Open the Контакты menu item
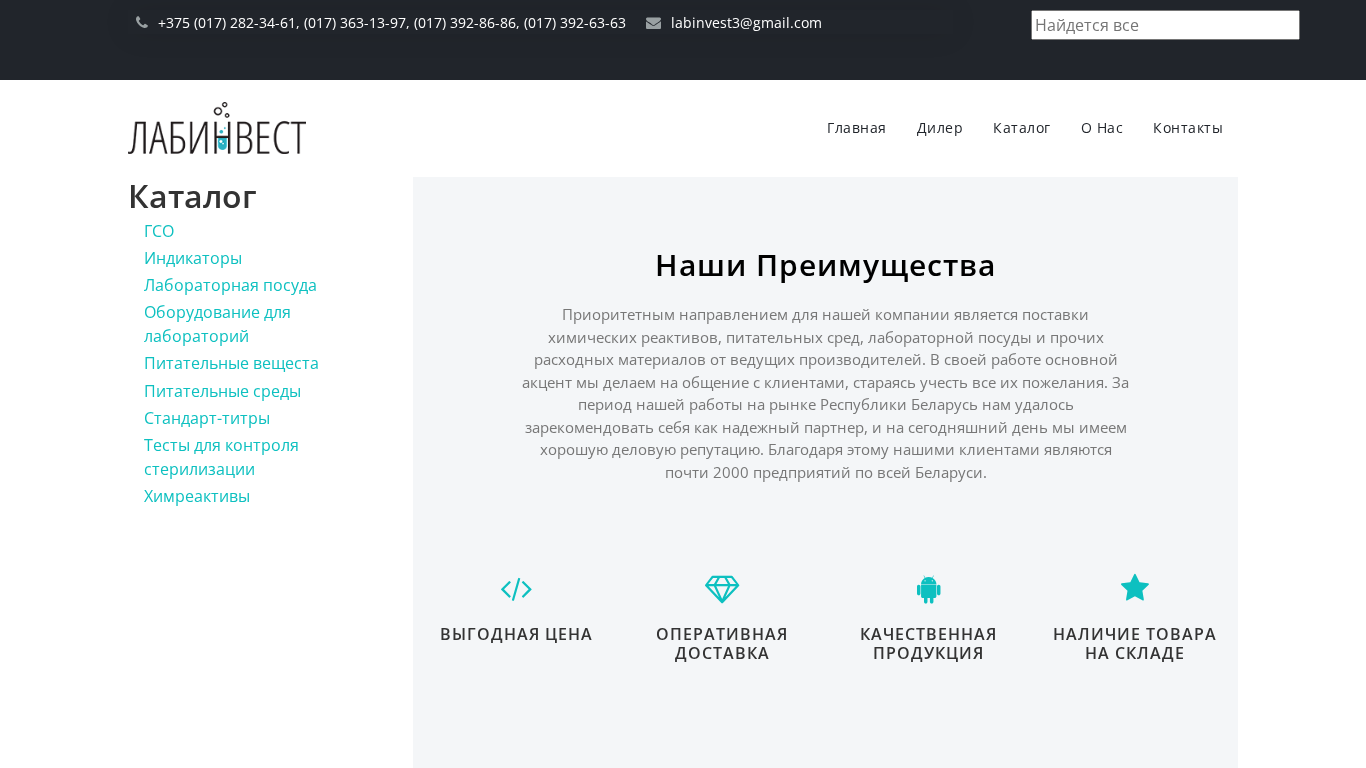1366x768 pixels. (x=1187, y=128)
